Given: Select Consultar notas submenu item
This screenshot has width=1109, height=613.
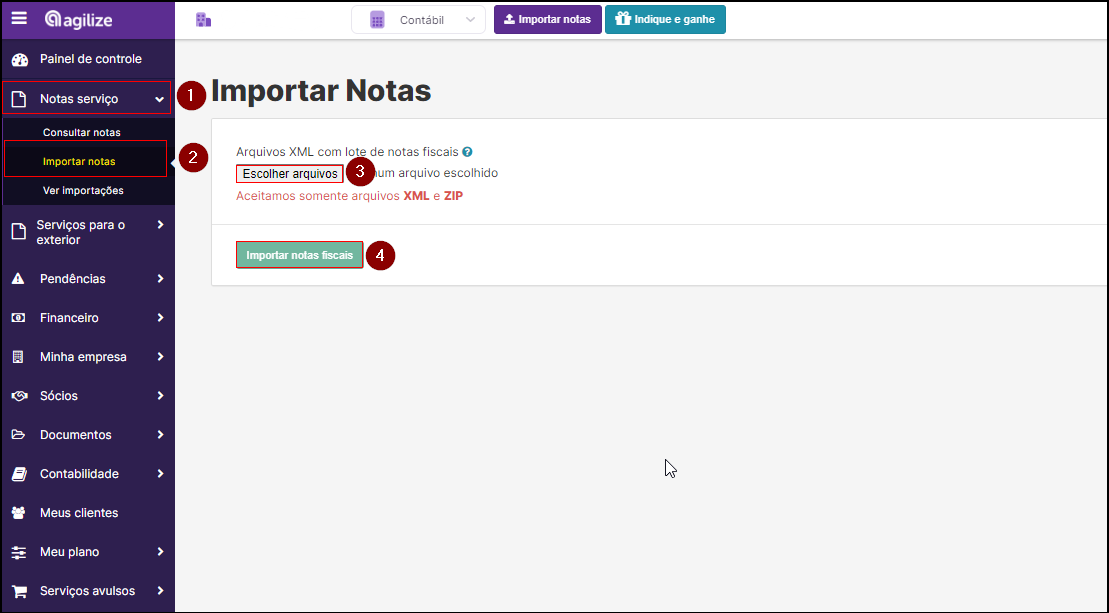Looking at the screenshot, I should 81,132.
